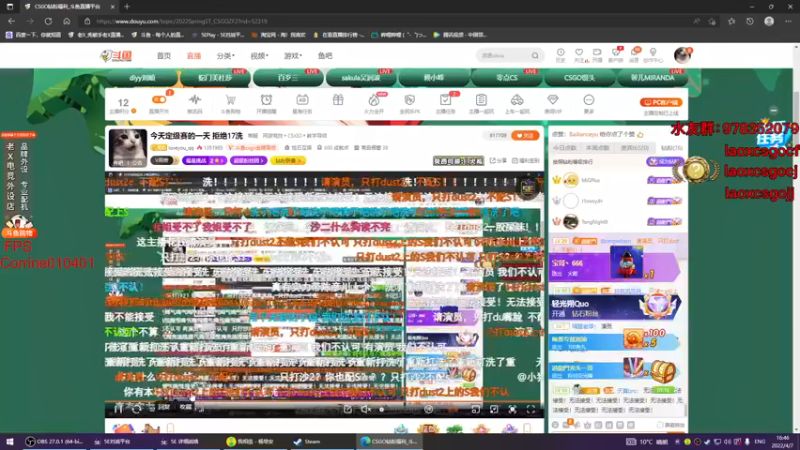
Task: Open the Windows Start button
Action: [x=9, y=442]
